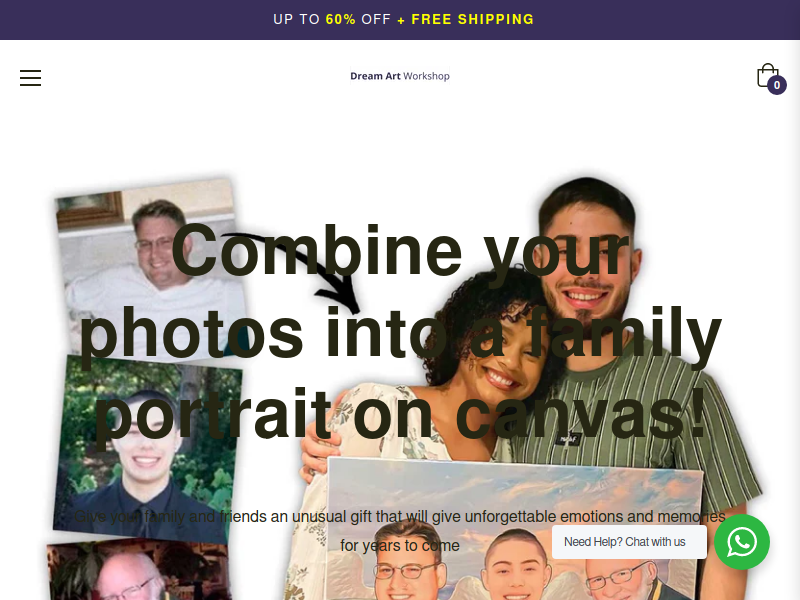Click the cart count badge showing 0
Viewport: 800px width, 600px height.
click(x=777, y=85)
